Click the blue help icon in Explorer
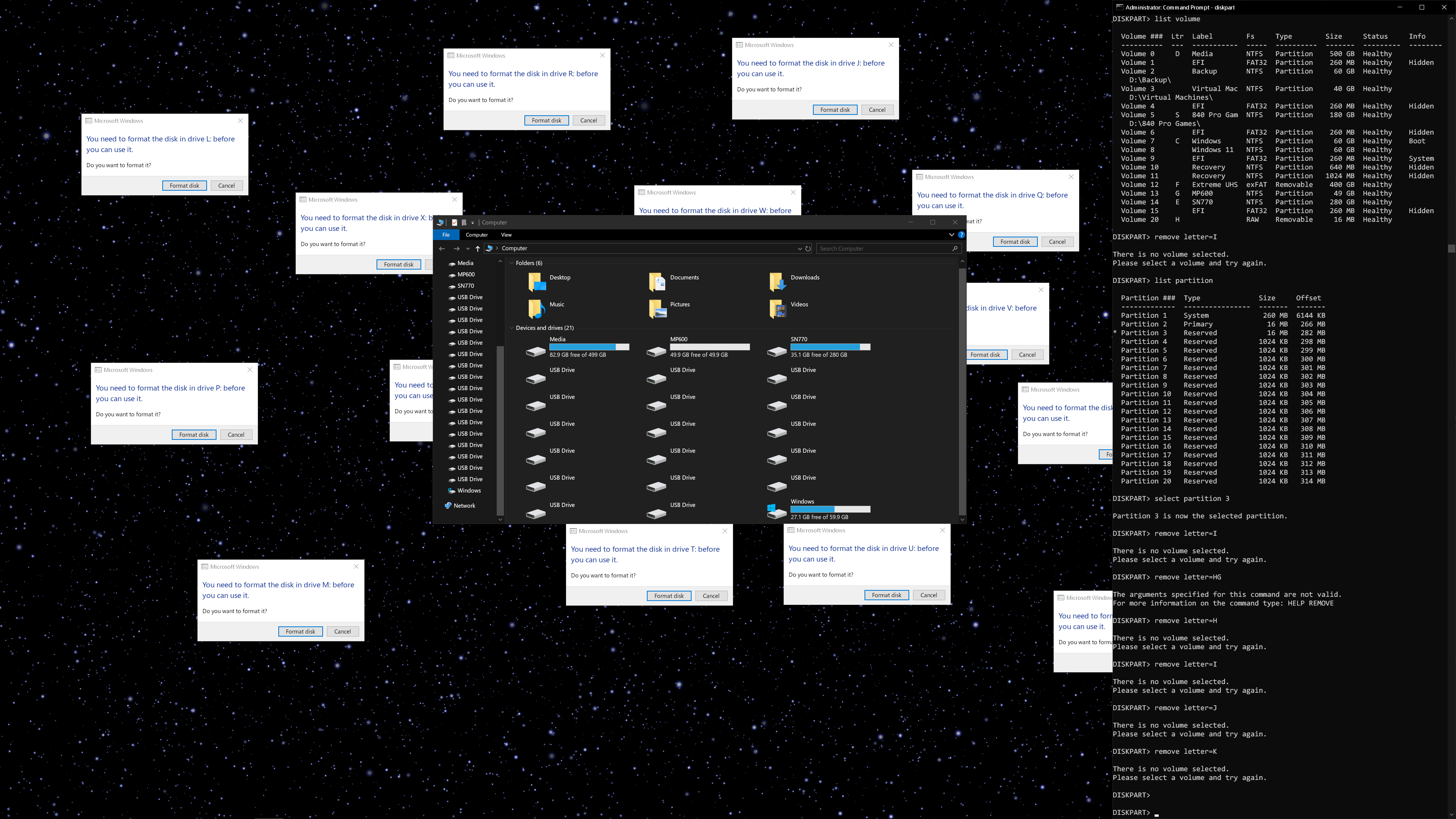The height and width of the screenshot is (819, 1456). tap(961, 235)
